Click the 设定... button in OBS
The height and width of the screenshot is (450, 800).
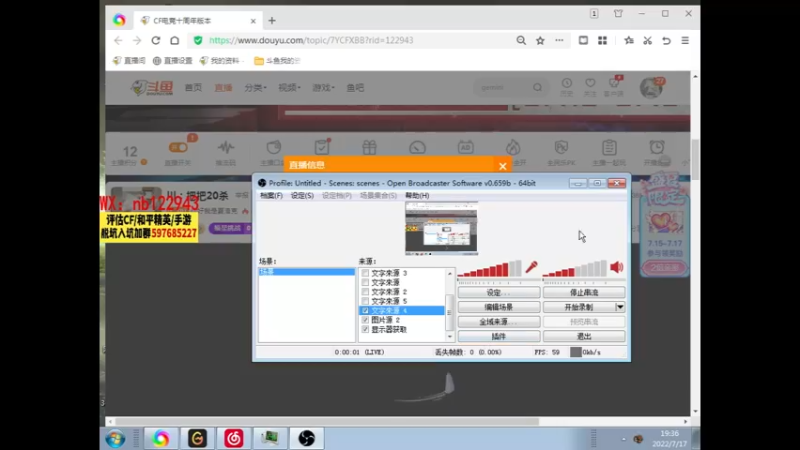(498, 292)
